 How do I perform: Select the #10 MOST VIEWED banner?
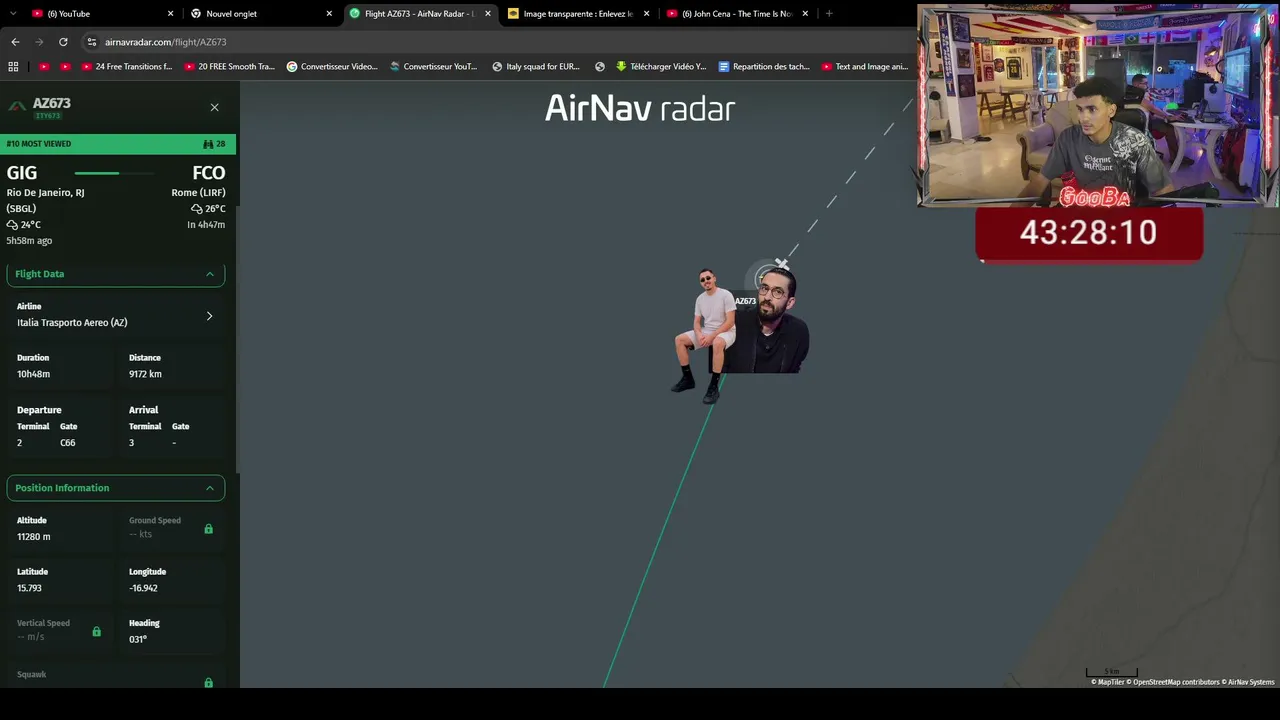(x=118, y=144)
